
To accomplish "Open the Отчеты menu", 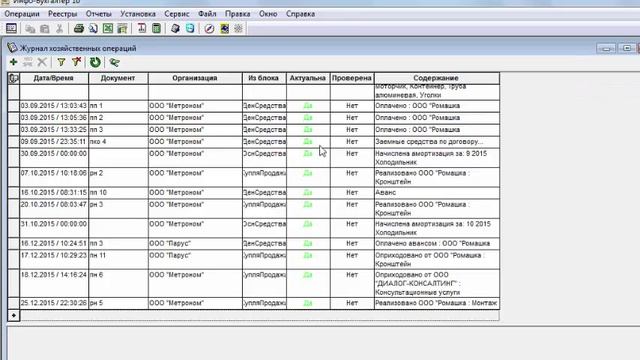I will (x=99, y=14).
